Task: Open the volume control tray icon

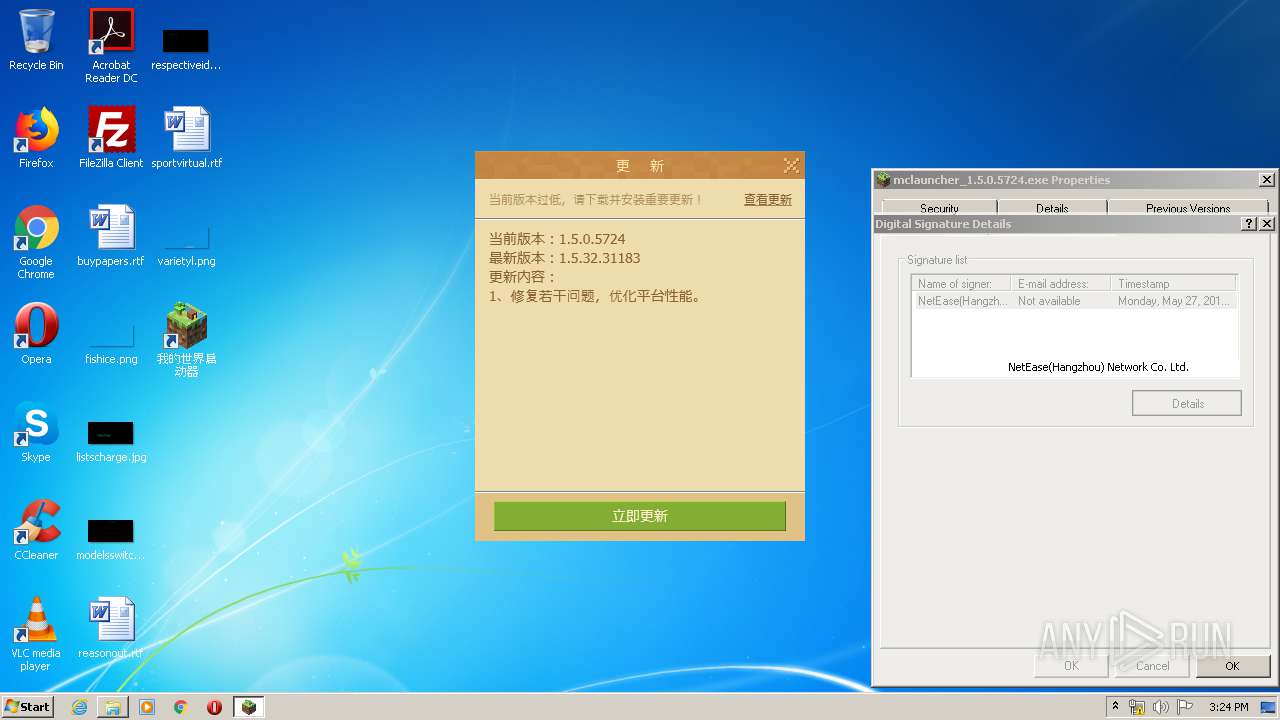Action: 1160,707
